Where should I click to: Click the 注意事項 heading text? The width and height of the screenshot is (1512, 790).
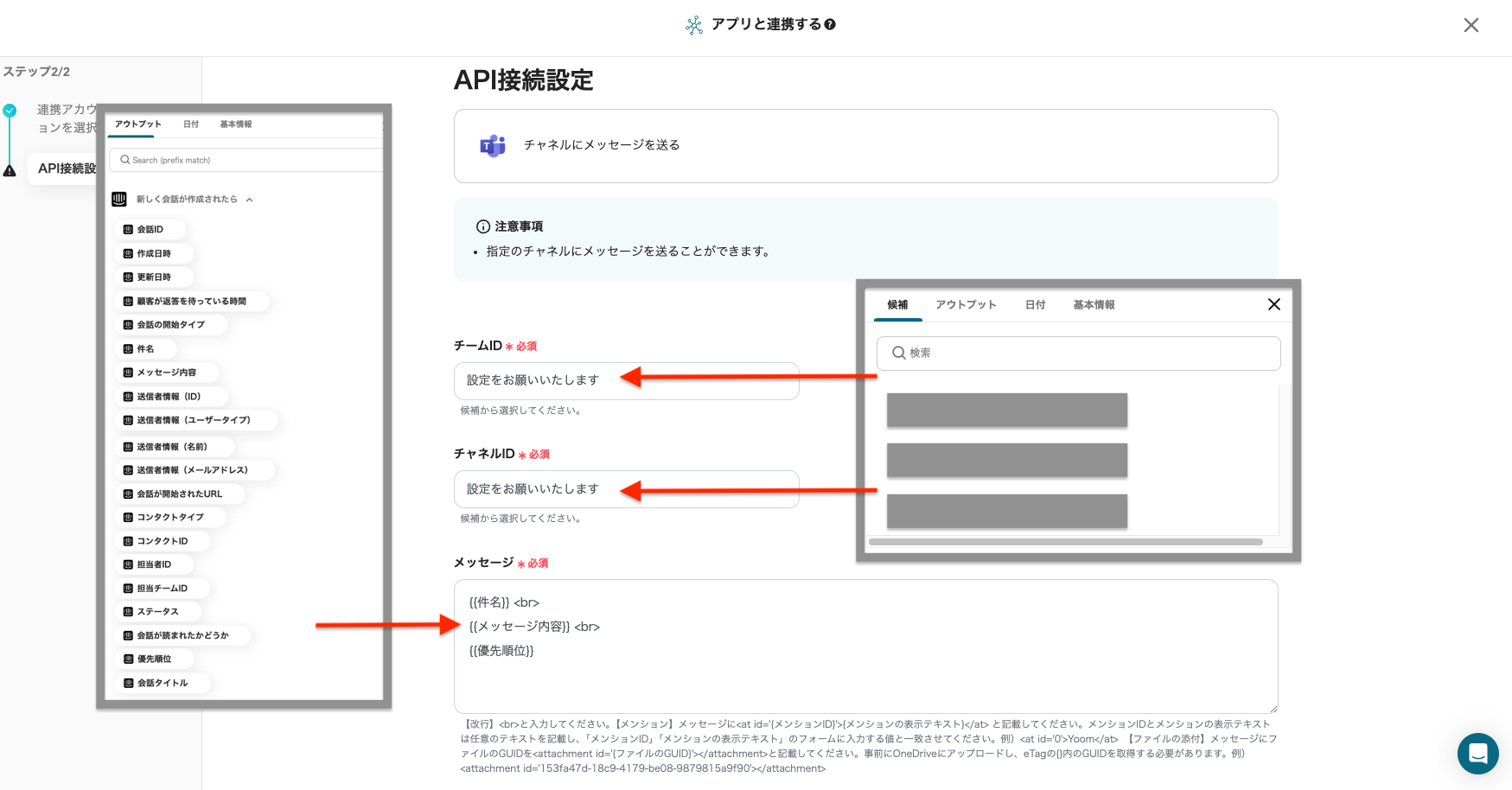tap(519, 226)
